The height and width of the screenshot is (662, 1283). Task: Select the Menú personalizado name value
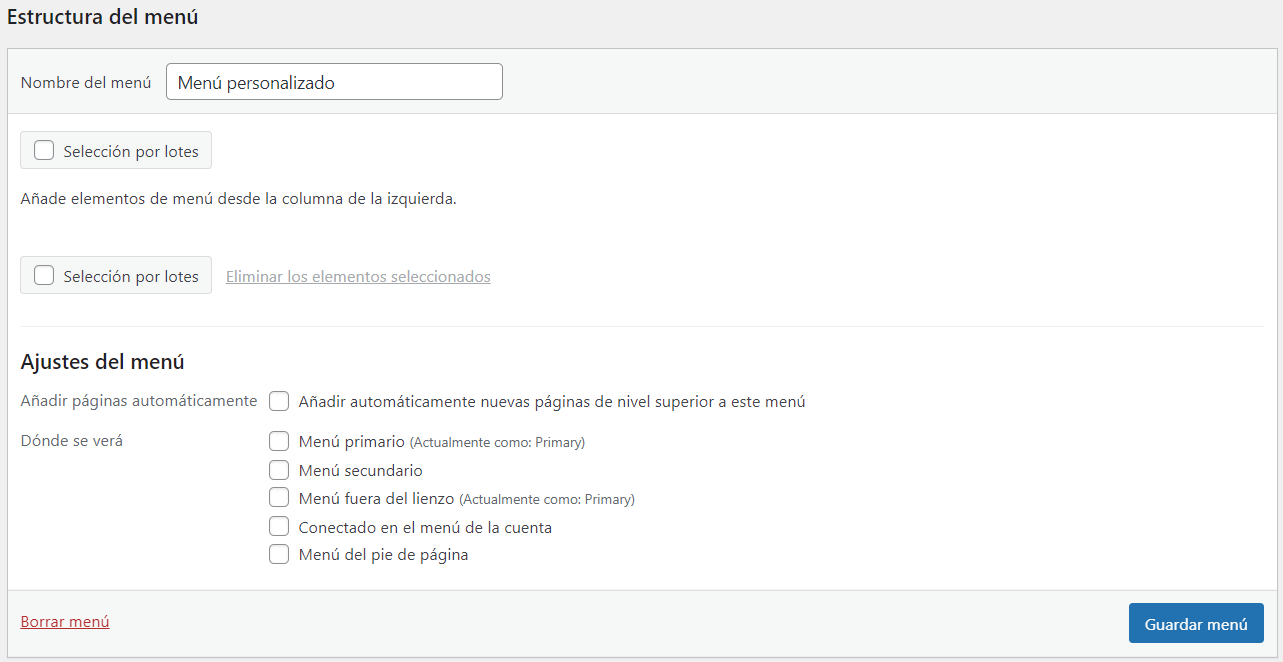click(x=333, y=81)
